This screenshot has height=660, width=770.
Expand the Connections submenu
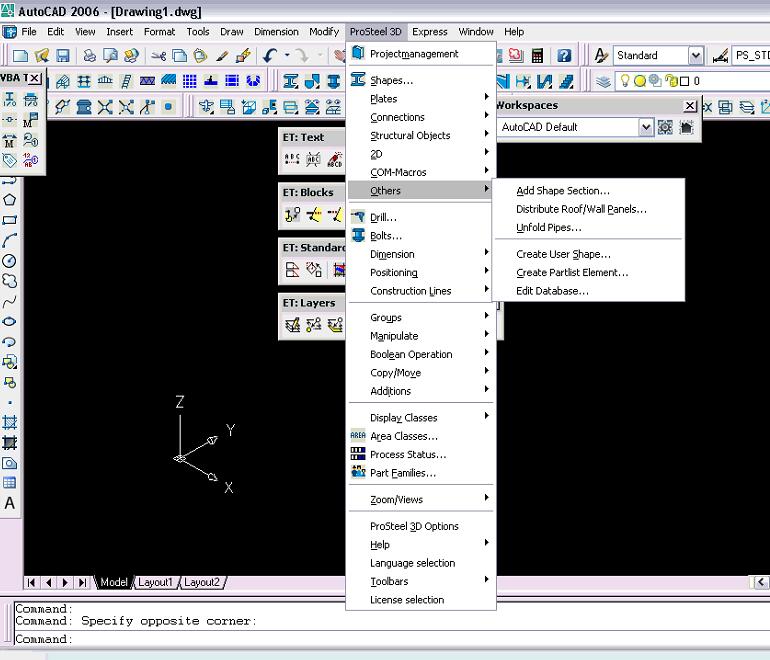(420, 117)
